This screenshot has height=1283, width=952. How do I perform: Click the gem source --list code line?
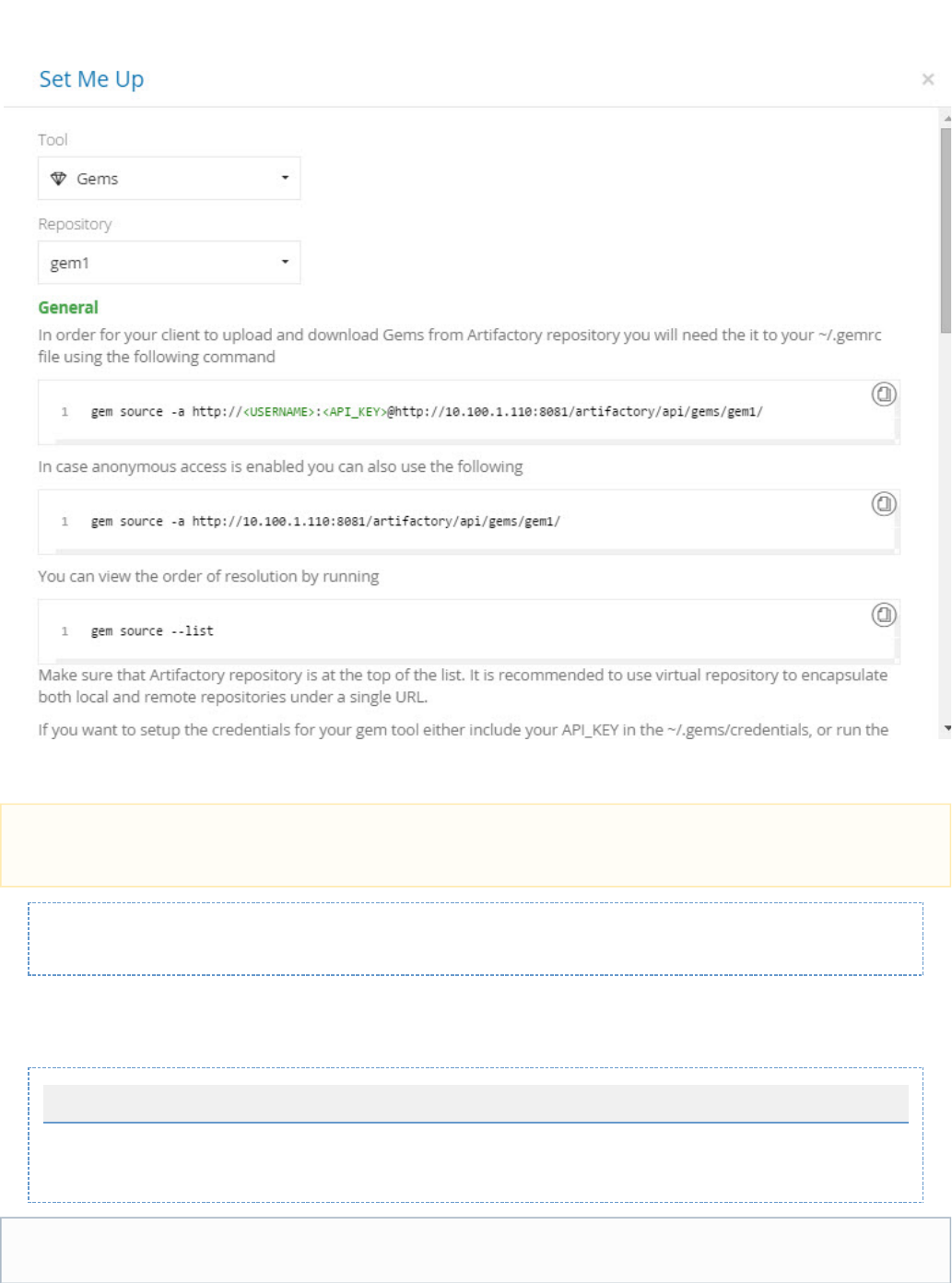coord(152,631)
